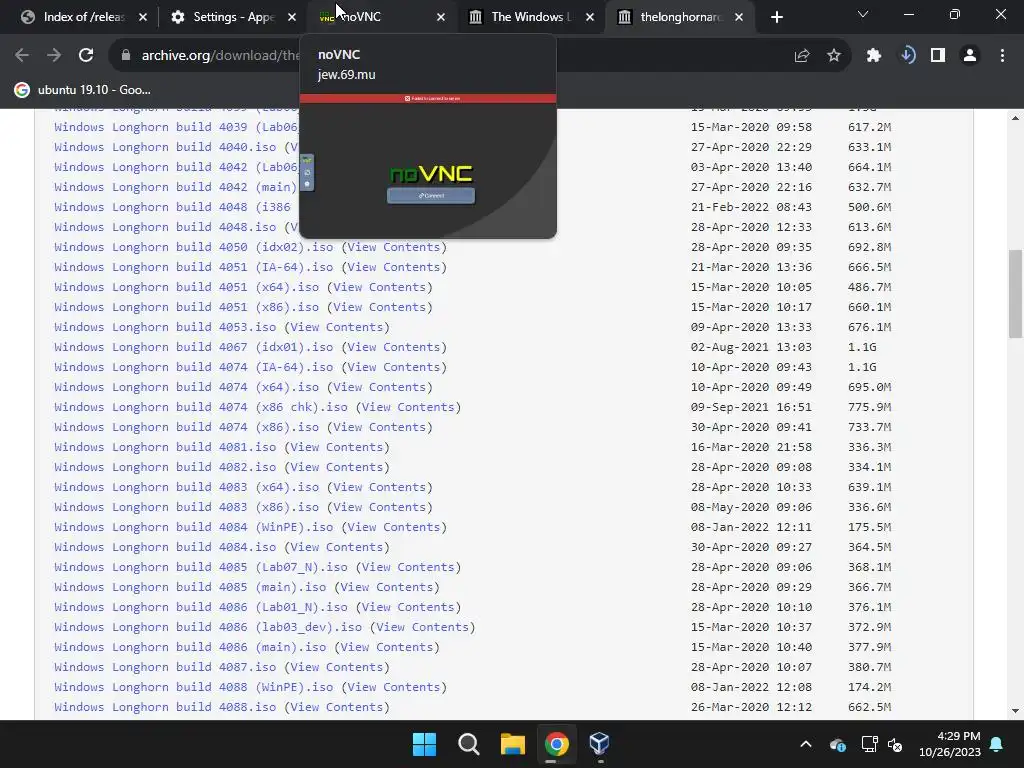Open the Chrome three-dot menu
Viewport: 1024px width, 768px height.
[1002, 56]
